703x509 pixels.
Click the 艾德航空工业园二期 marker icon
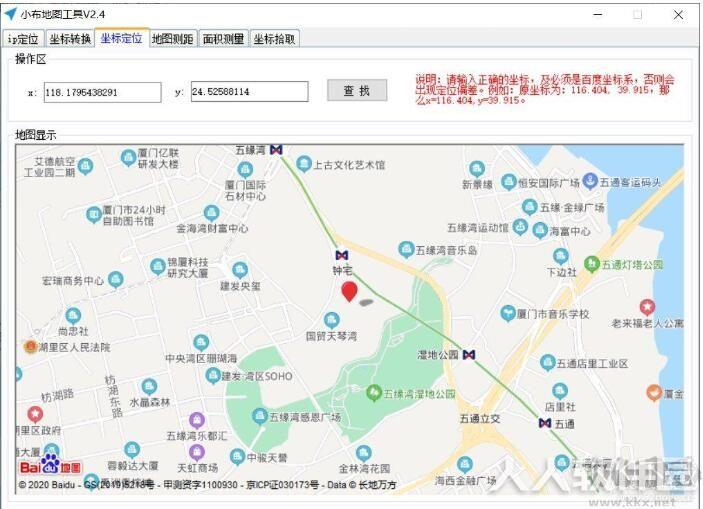coord(85,166)
